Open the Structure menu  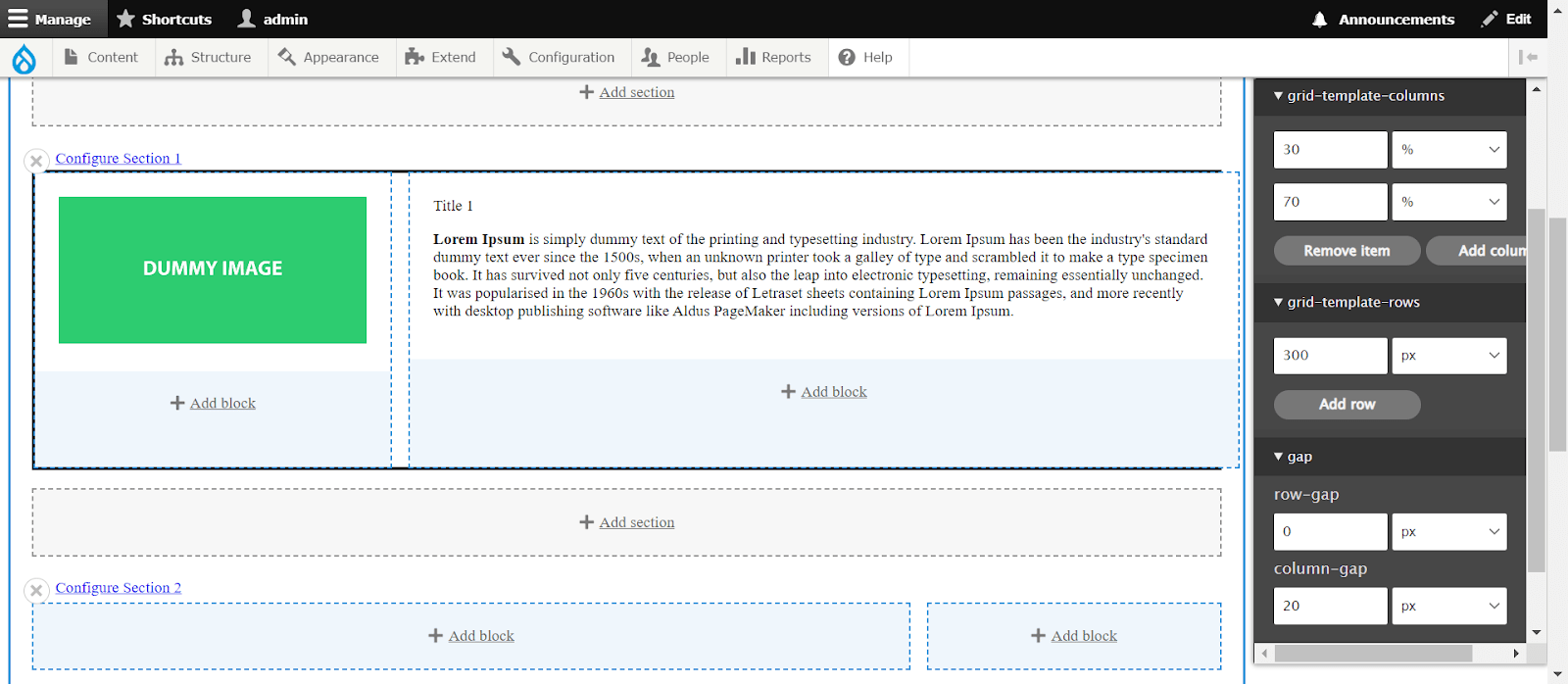tap(208, 58)
